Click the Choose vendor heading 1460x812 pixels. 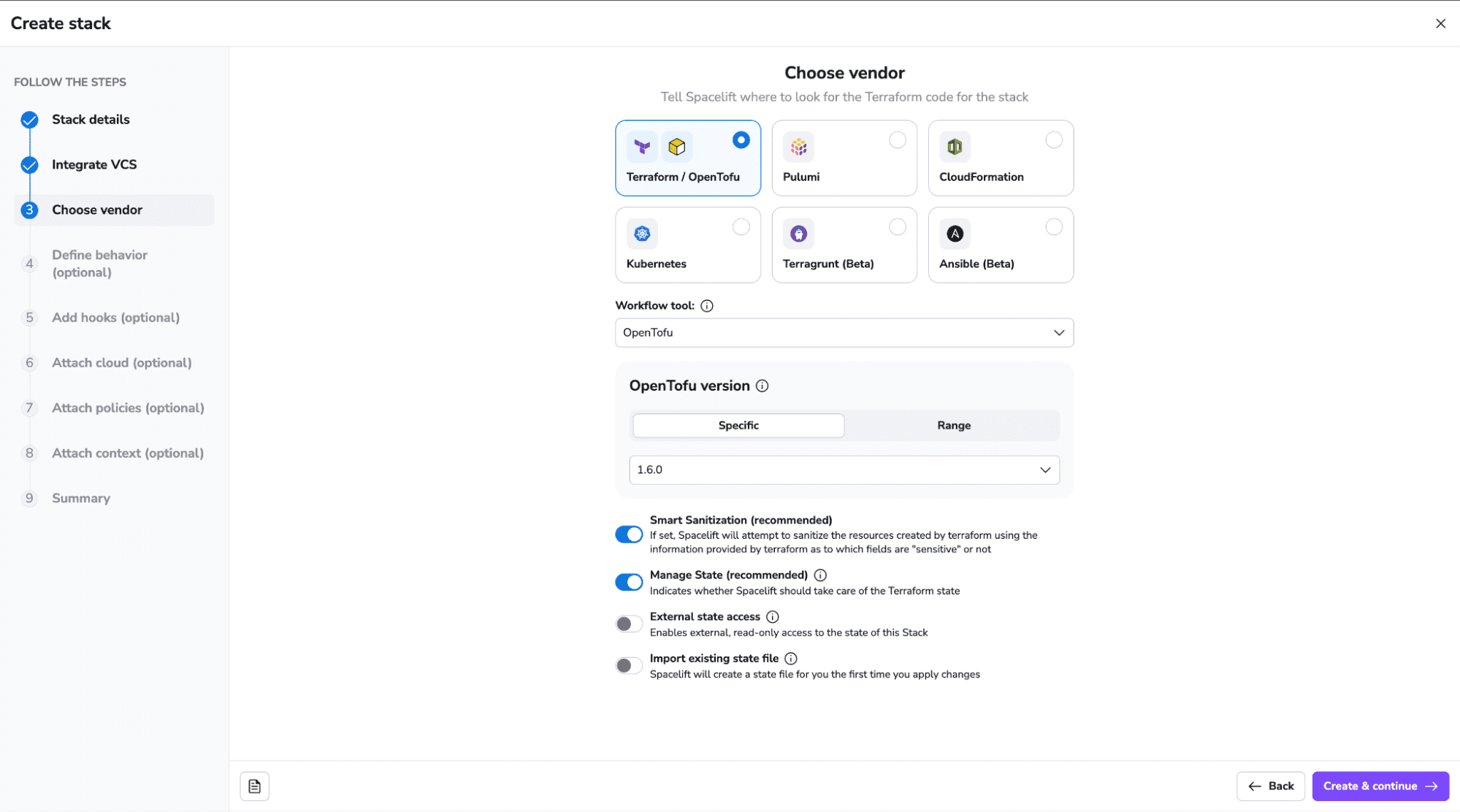[x=844, y=73]
